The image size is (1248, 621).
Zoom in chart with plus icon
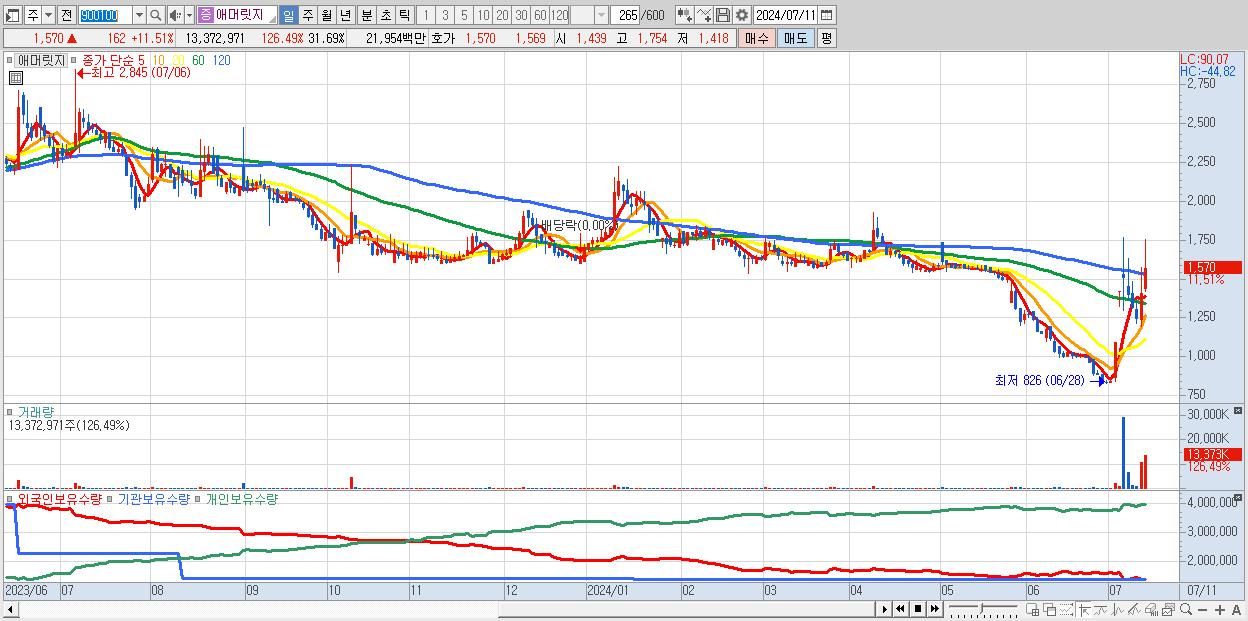point(1220,610)
